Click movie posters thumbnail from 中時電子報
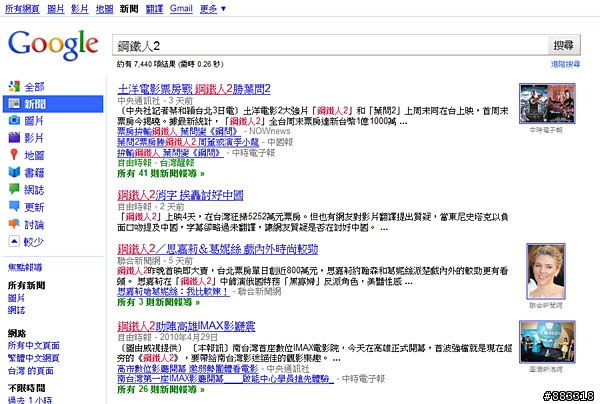Image resolution: width=600 pixels, height=404 pixels. pyautogui.click(x=547, y=104)
